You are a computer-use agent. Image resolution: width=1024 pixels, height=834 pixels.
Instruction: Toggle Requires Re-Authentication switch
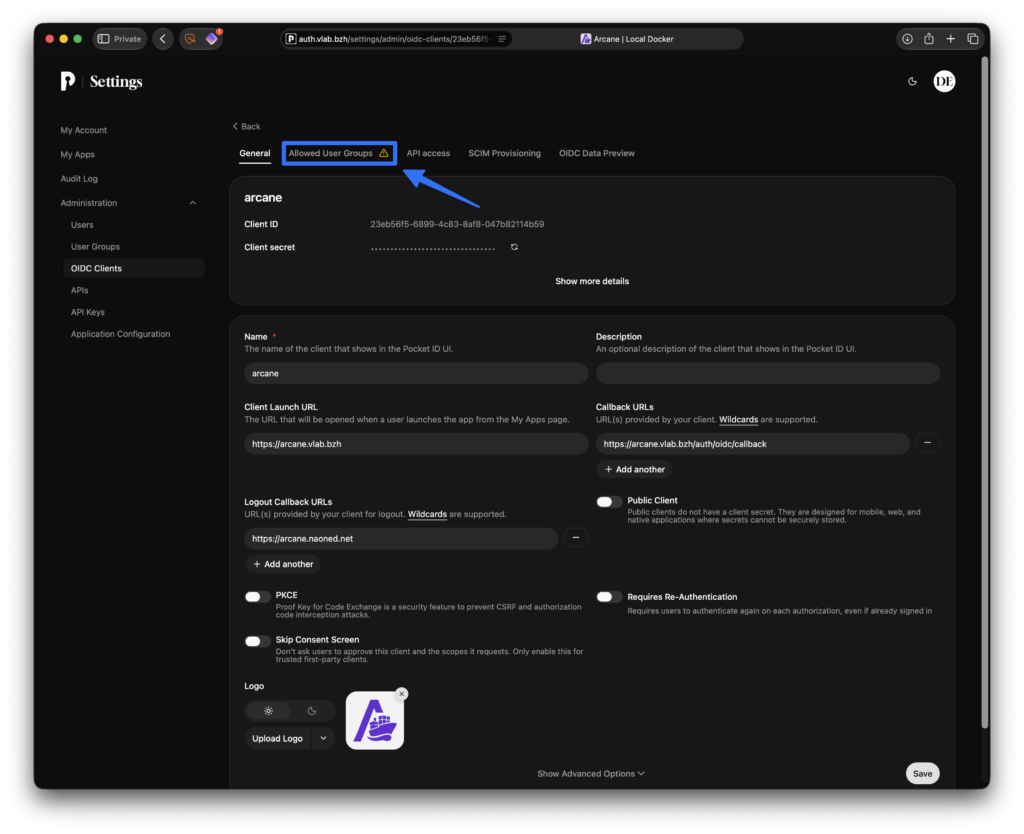pyautogui.click(x=609, y=597)
